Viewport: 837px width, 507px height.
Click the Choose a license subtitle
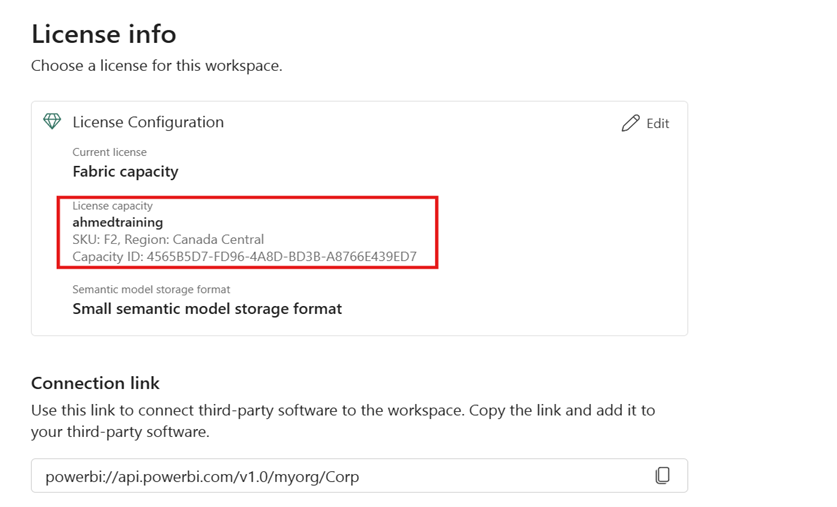click(157, 66)
